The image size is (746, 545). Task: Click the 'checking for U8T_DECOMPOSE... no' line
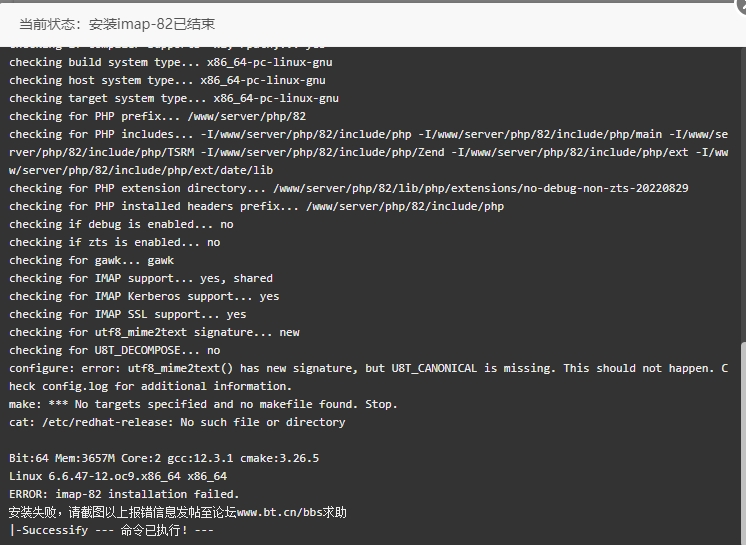[x=115, y=350]
